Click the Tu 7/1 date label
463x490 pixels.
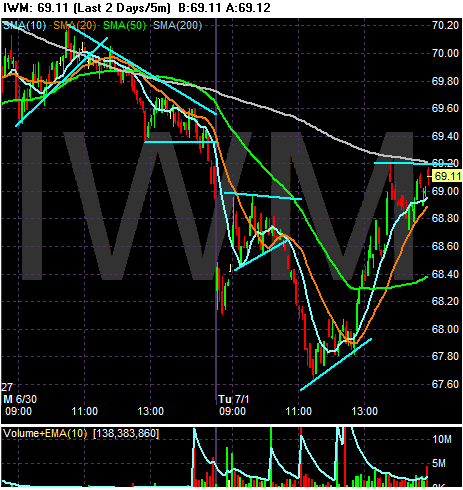pos(234,399)
